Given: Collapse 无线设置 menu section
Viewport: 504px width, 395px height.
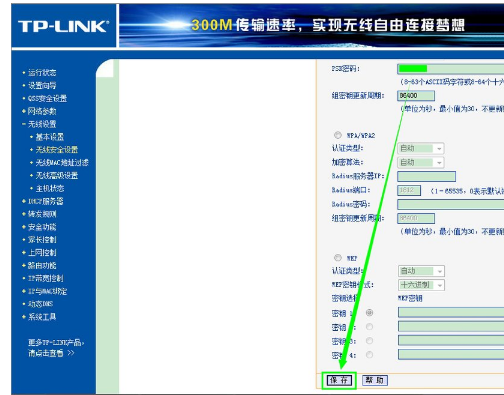Looking at the screenshot, I should [42, 124].
